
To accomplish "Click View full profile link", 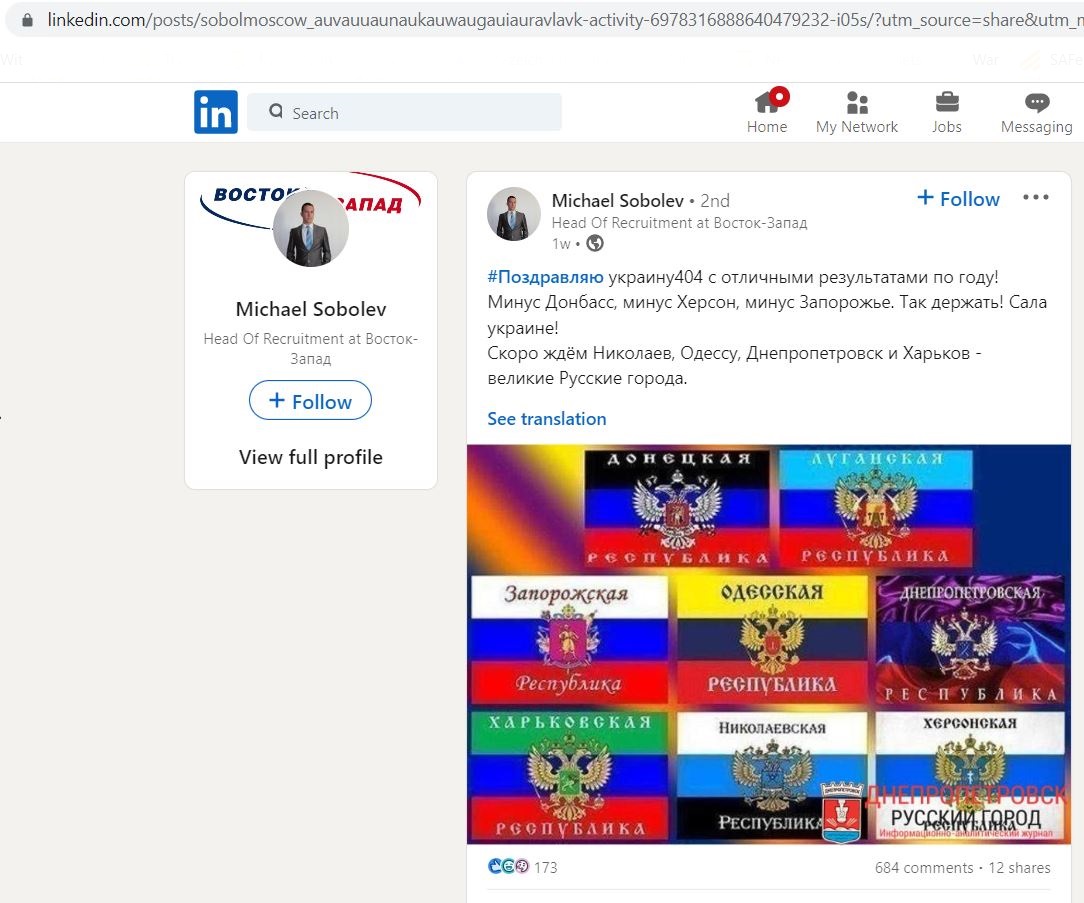I will click(x=310, y=457).
